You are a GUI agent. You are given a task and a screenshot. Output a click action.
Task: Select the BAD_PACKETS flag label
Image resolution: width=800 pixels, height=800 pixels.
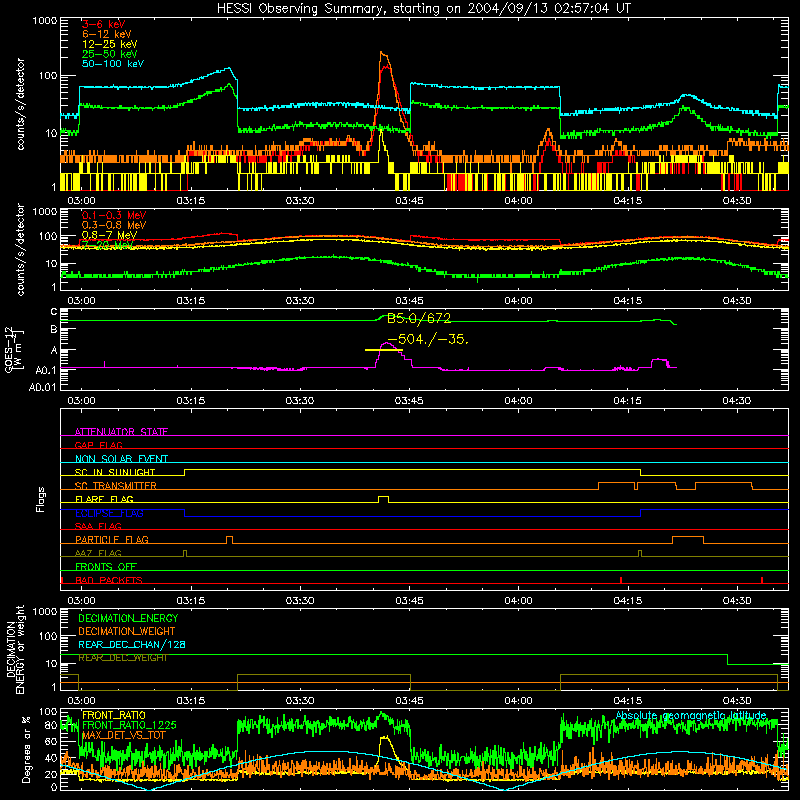[109, 580]
